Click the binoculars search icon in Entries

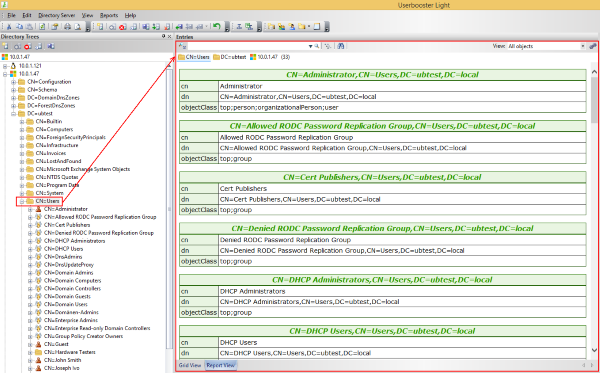pos(341,46)
